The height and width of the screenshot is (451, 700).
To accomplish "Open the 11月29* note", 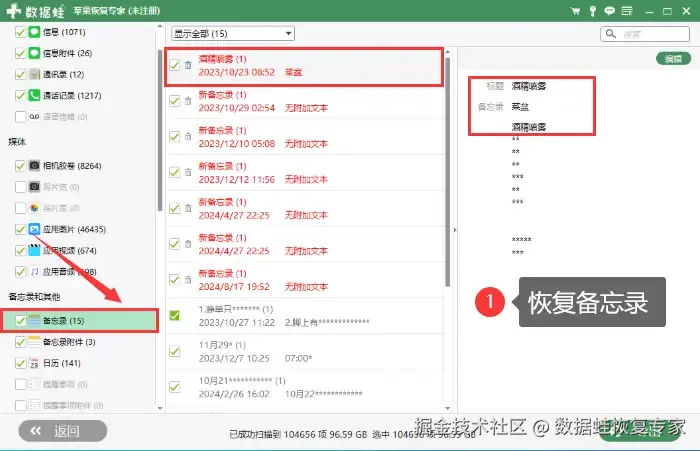I will coord(304,351).
